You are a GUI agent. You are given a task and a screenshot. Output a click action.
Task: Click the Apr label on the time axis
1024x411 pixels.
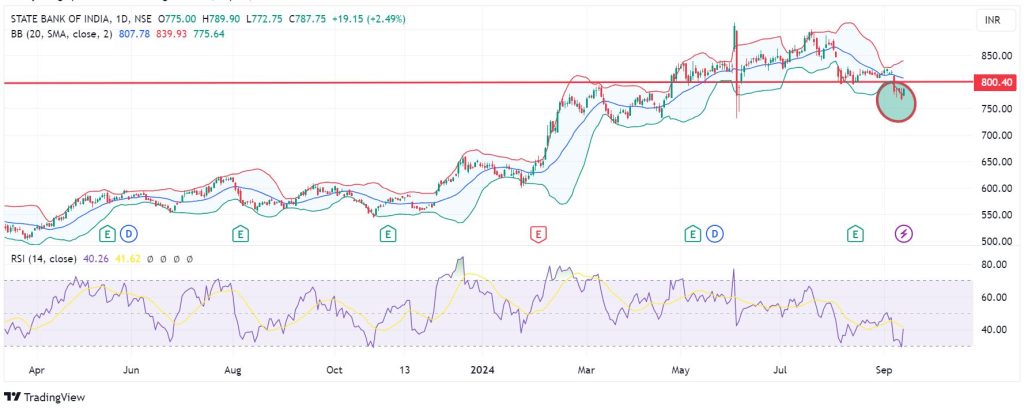[35, 370]
